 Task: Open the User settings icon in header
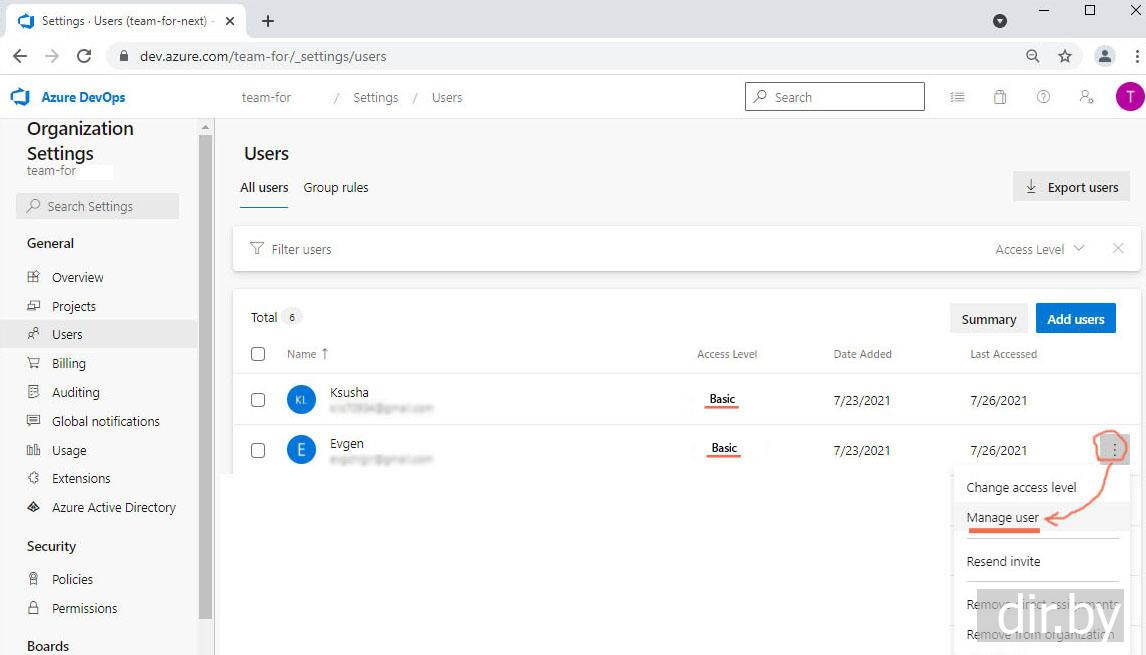click(1086, 97)
